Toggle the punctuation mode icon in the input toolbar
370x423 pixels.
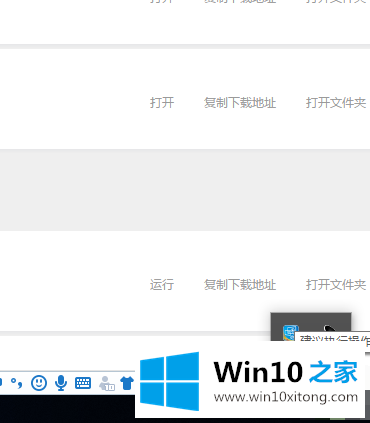[x=16, y=383]
